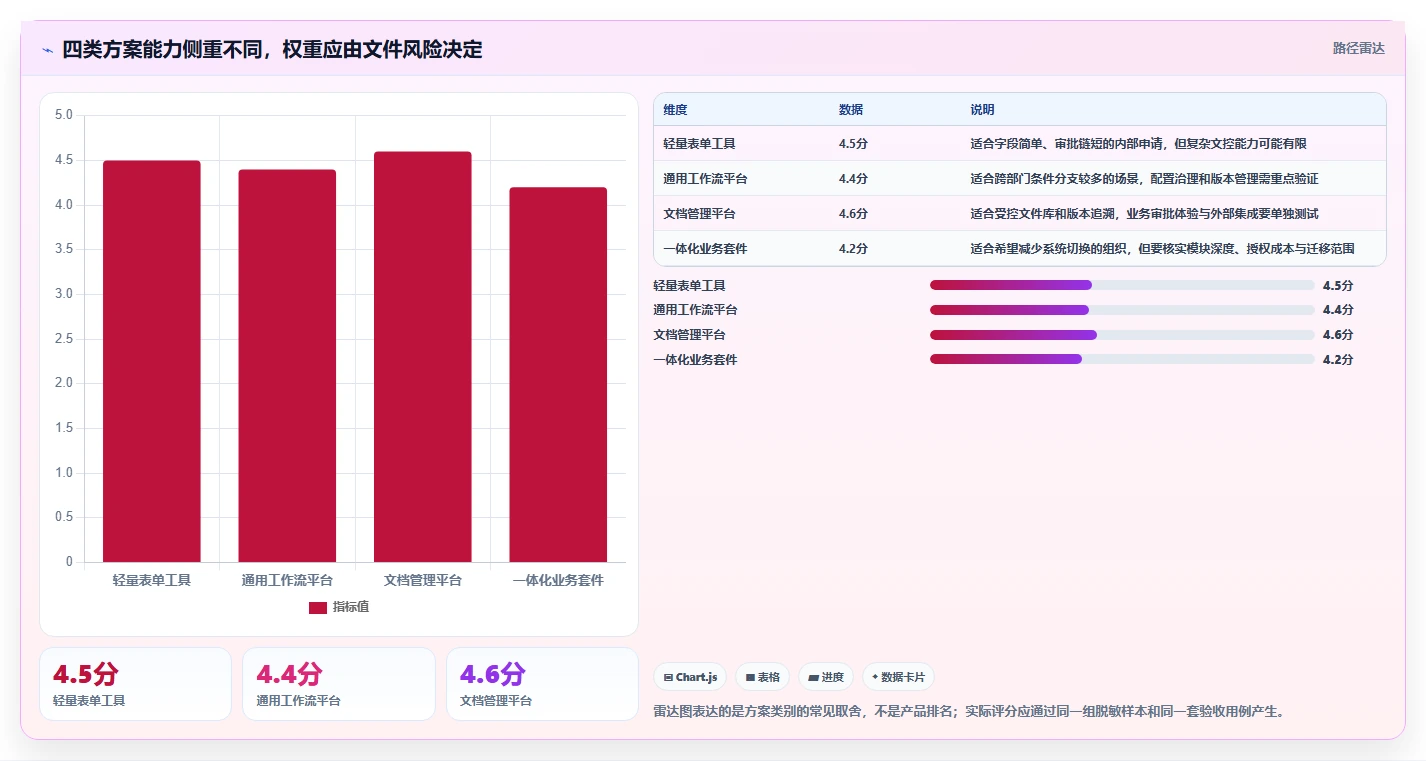Image resolution: width=1426 pixels, height=761 pixels.
Task: Click the 4.2分 value beside progress bar
Action: click(1337, 360)
